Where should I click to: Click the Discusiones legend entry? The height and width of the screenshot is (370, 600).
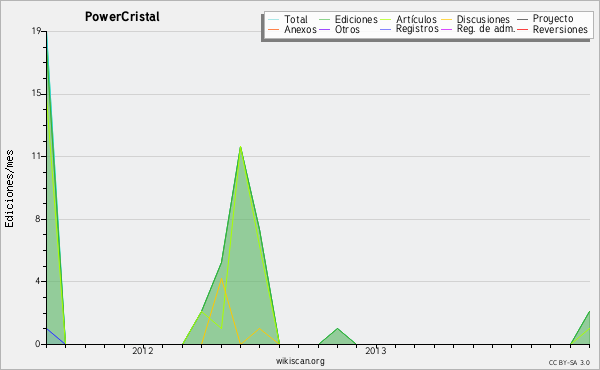[483, 19]
